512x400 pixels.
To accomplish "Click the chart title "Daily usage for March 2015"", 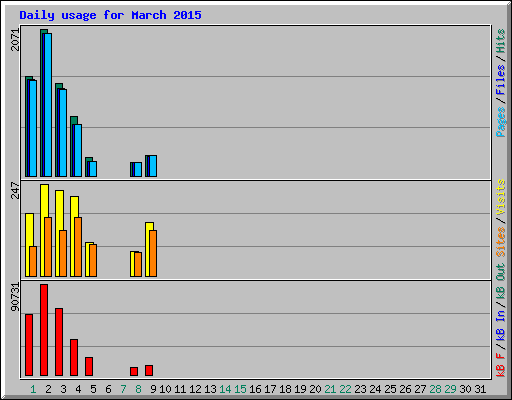I will [110, 15].
